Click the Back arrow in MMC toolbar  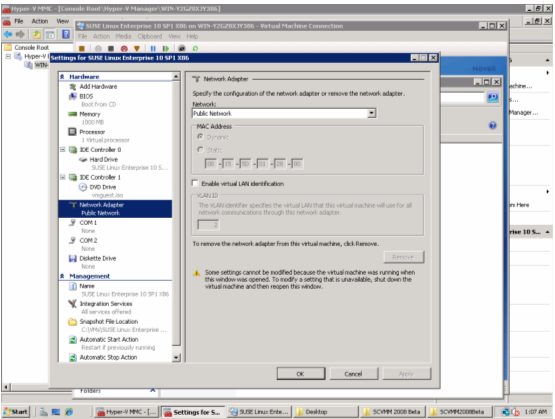[8, 34]
